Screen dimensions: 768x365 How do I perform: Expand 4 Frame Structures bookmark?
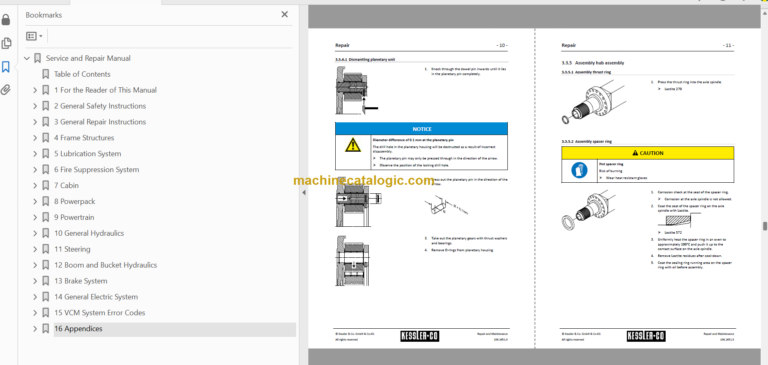pos(35,138)
